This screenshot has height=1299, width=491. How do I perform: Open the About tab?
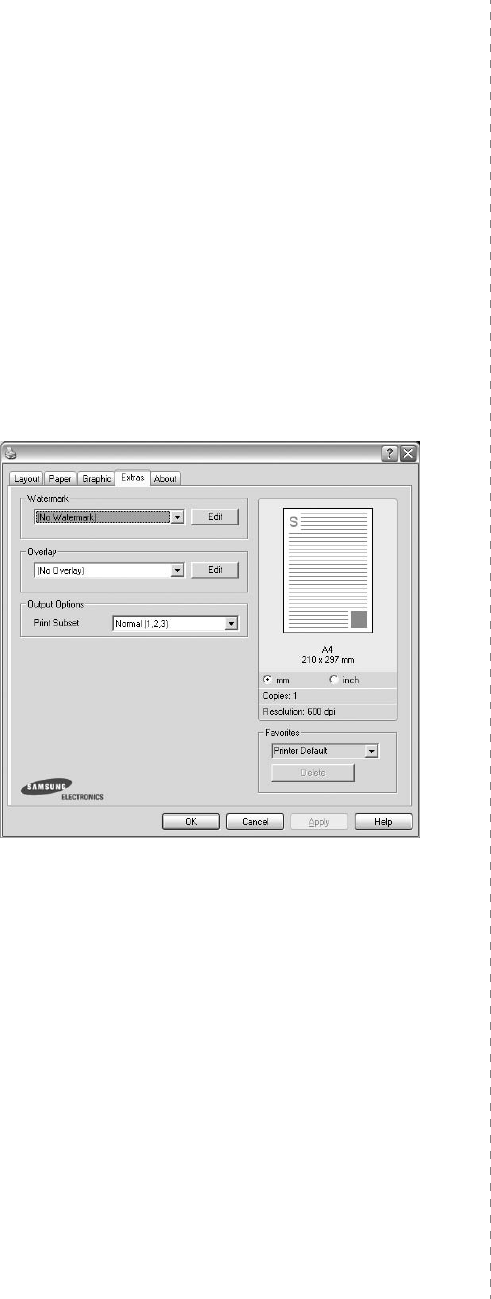165,479
